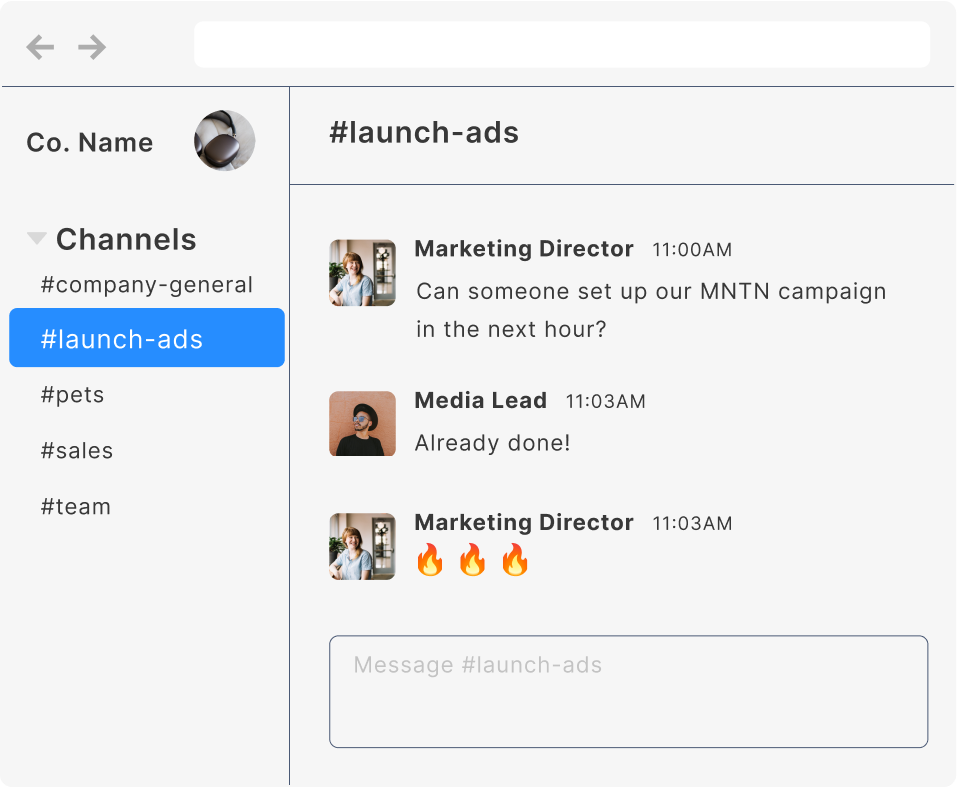Select the #launch-ads channel in sidebar
This screenshot has width=957, height=787.
click(x=146, y=339)
